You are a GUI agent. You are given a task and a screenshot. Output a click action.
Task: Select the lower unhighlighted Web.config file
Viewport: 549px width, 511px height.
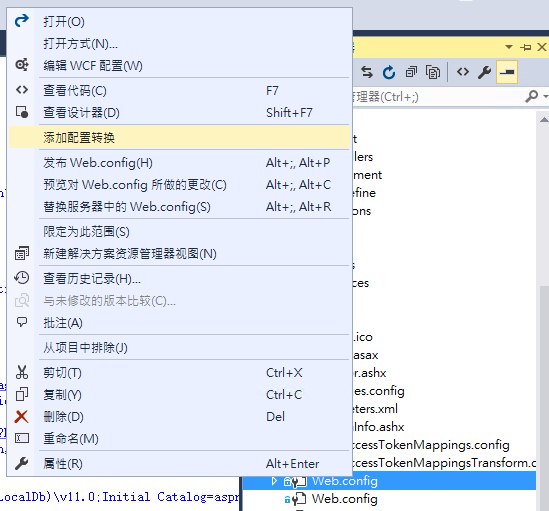click(x=345, y=499)
